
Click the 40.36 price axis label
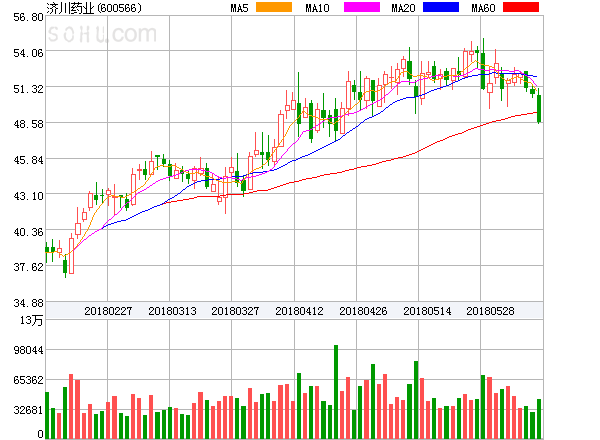[28, 232]
